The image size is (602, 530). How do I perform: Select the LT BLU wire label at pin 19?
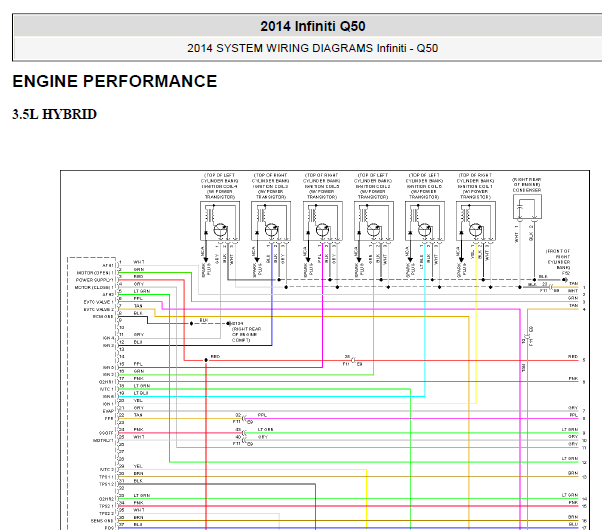point(142,393)
